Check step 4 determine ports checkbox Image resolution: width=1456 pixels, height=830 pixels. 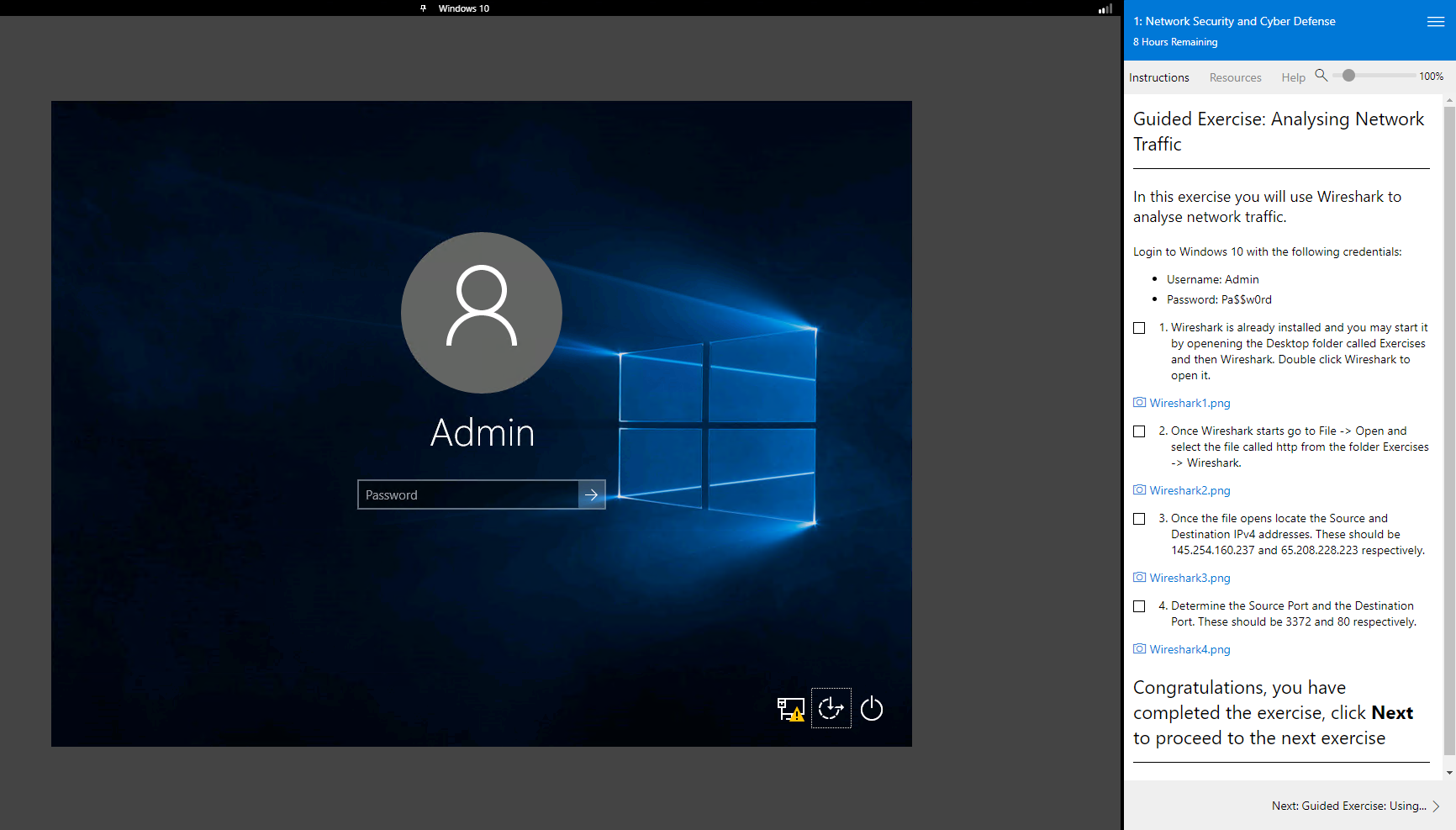point(1139,606)
